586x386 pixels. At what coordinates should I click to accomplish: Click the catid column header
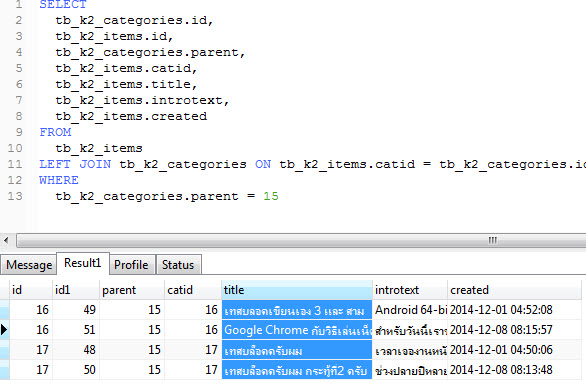[x=193, y=290]
